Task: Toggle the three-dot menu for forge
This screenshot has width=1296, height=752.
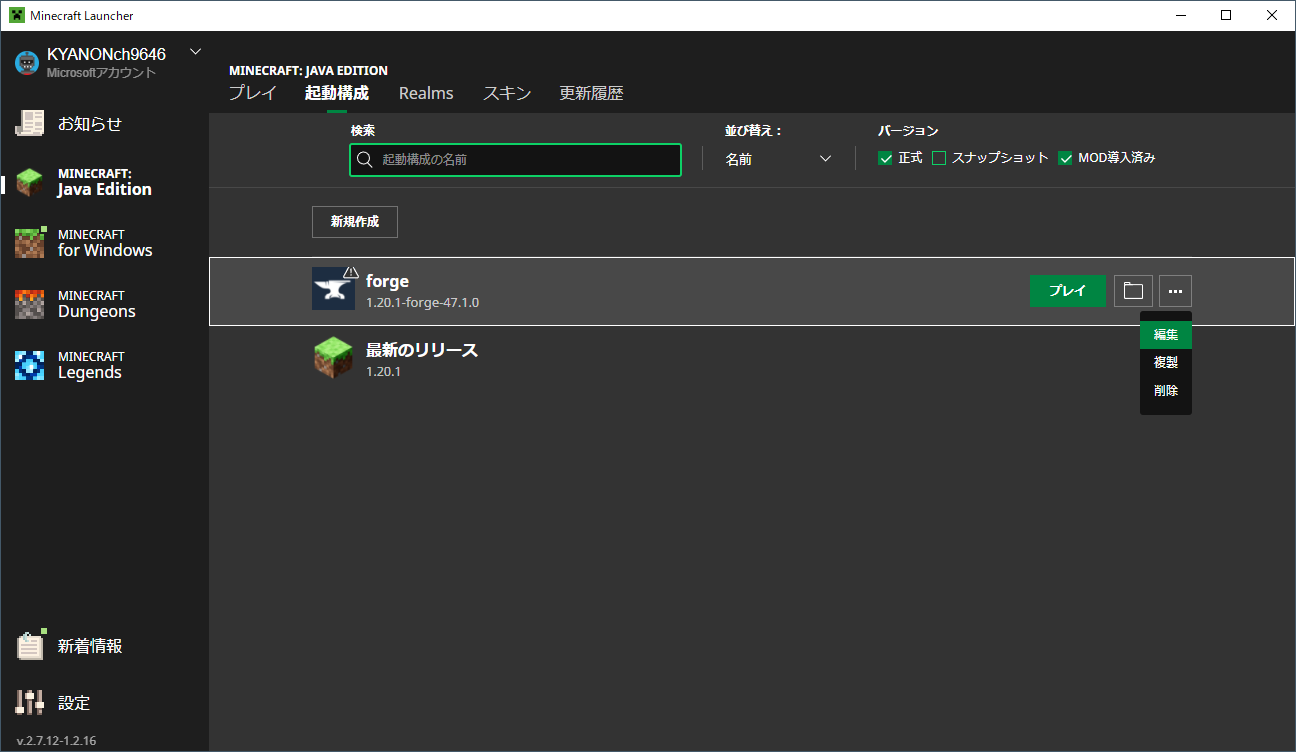Action: click(1175, 291)
